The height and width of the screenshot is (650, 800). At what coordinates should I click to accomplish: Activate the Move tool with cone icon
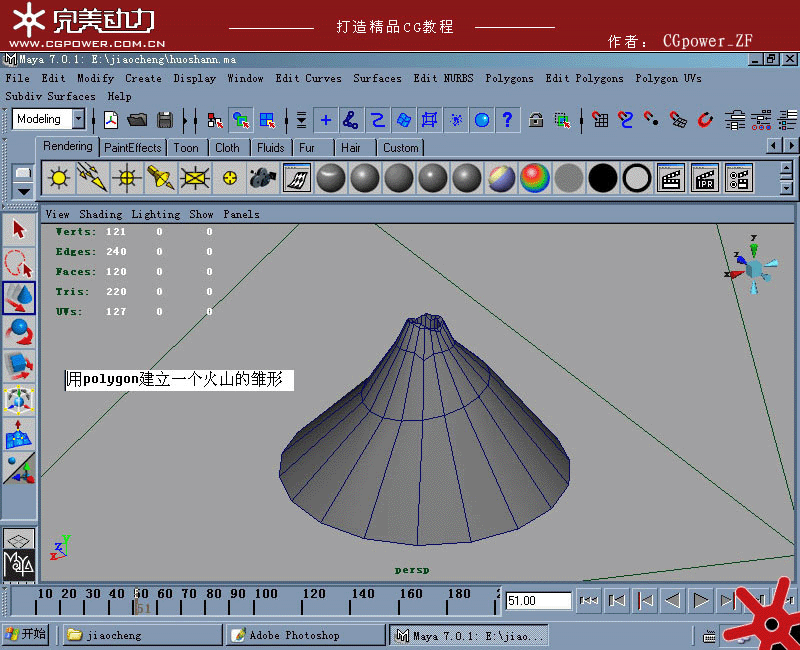[x=19, y=298]
